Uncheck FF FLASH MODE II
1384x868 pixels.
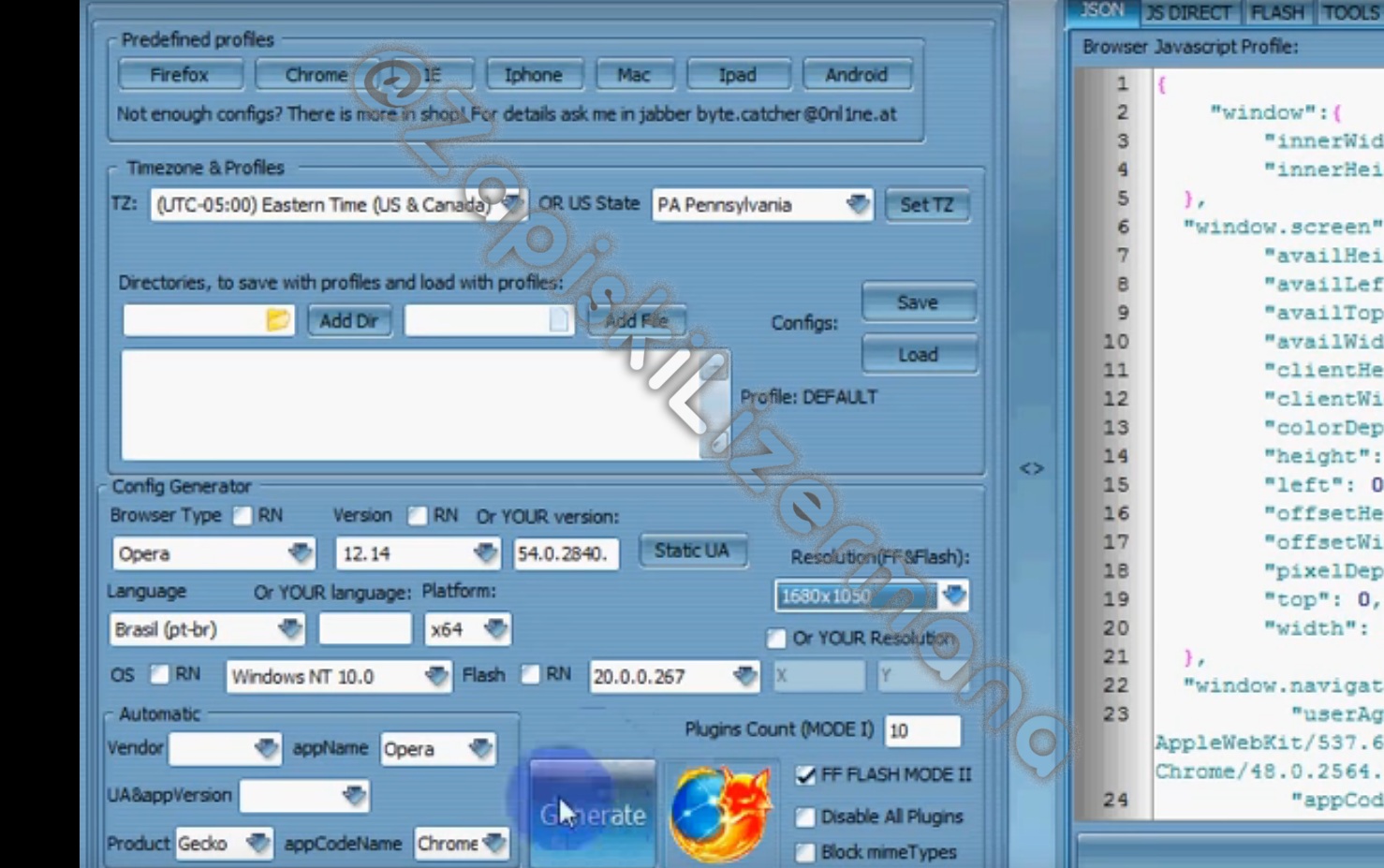pyautogui.click(x=805, y=775)
